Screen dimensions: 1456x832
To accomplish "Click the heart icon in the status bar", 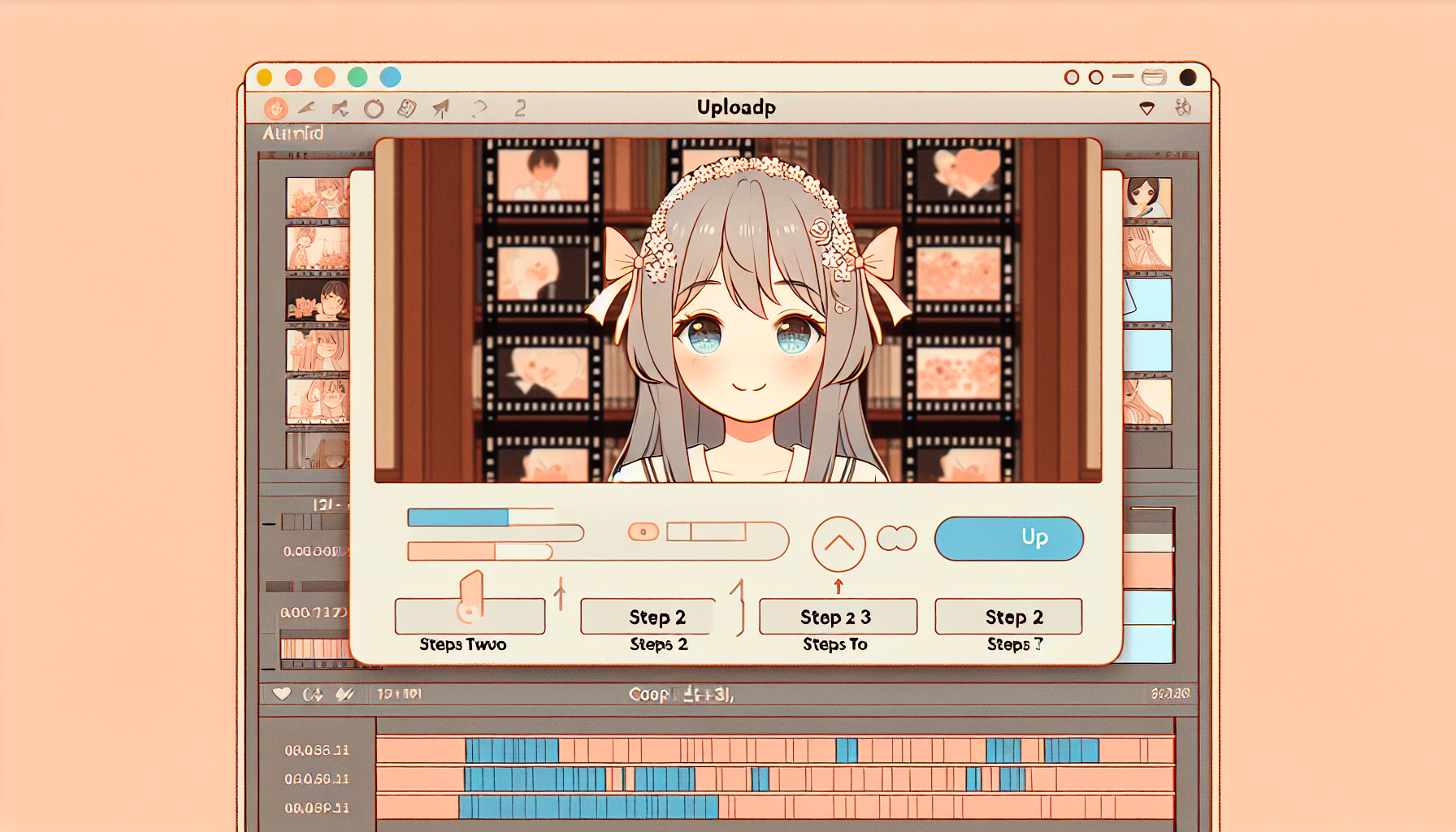I will [281, 693].
